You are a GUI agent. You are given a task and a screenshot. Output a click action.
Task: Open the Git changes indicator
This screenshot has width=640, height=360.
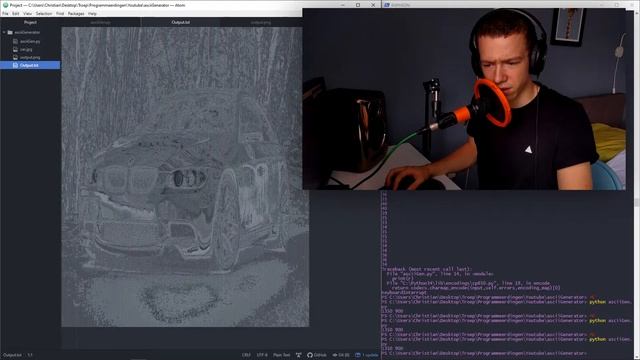pos(341,355)
